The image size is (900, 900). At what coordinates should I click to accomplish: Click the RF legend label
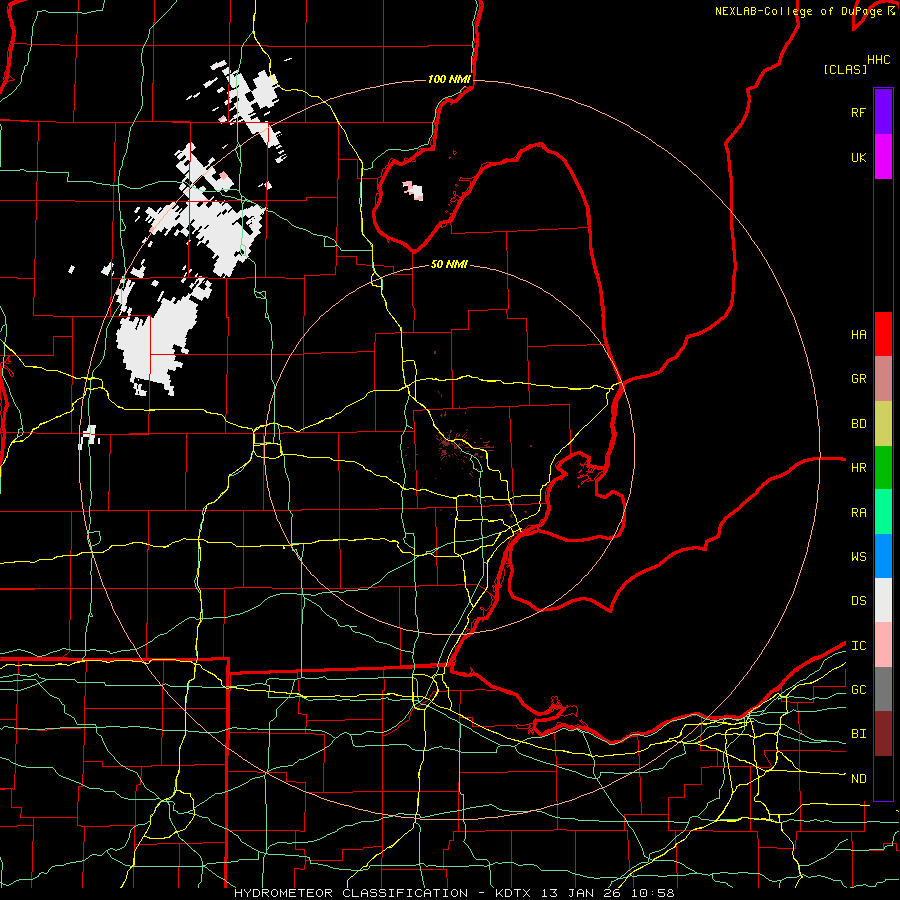pyautogui.click(x=859, y=112)
